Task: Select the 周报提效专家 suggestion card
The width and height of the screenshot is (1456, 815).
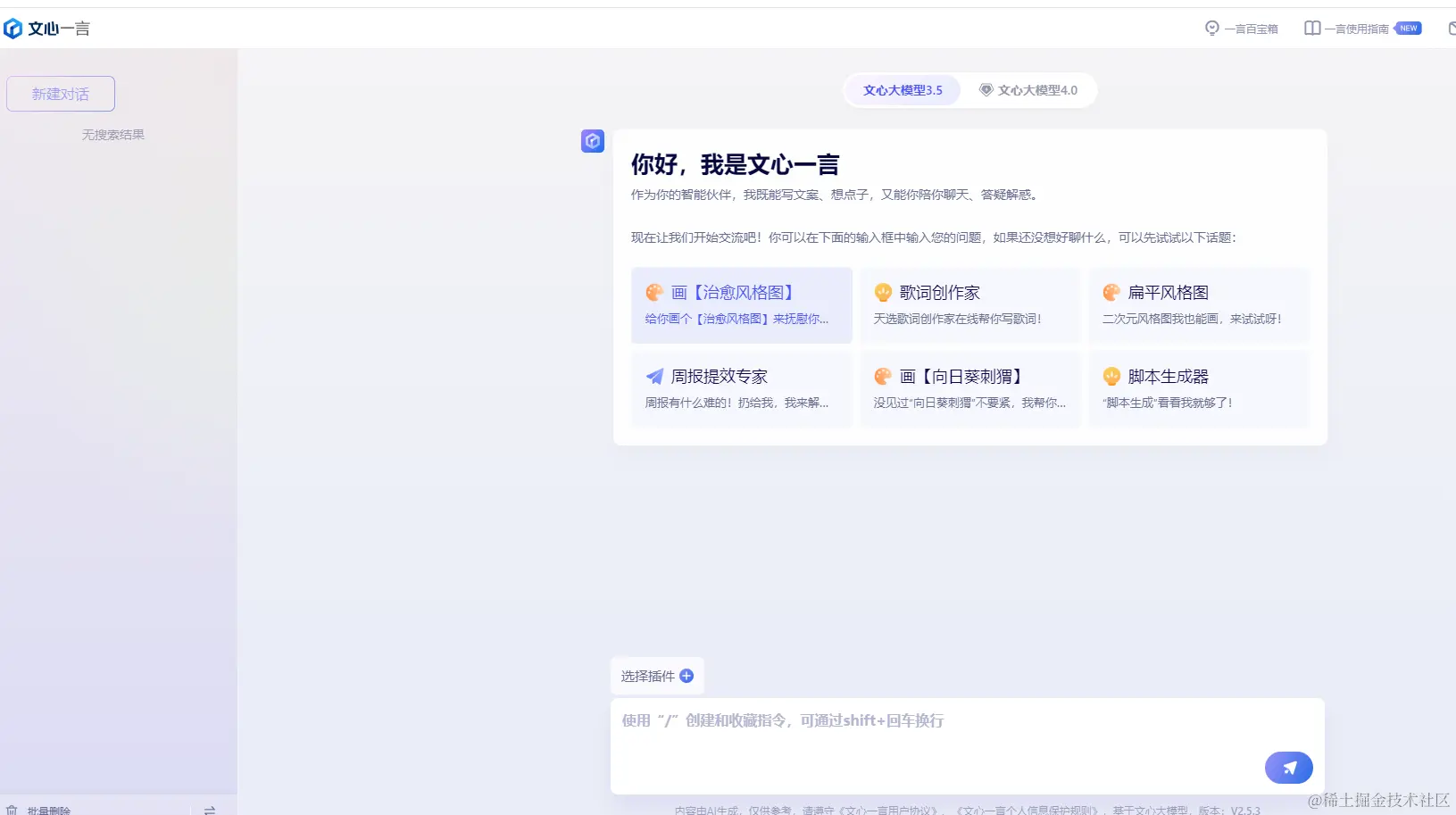Action: [742, 389]
